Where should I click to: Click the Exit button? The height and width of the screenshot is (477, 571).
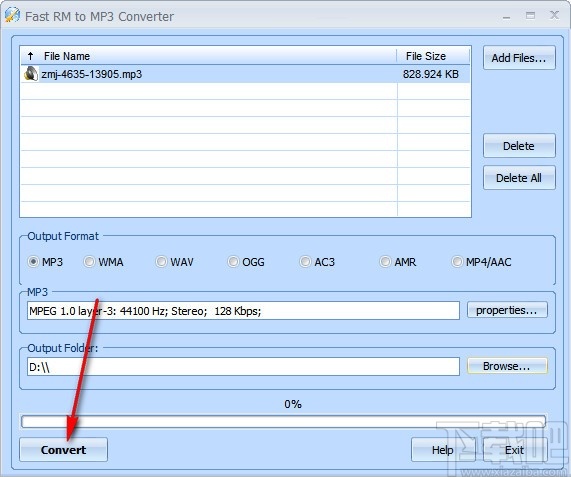pos(515,450)
